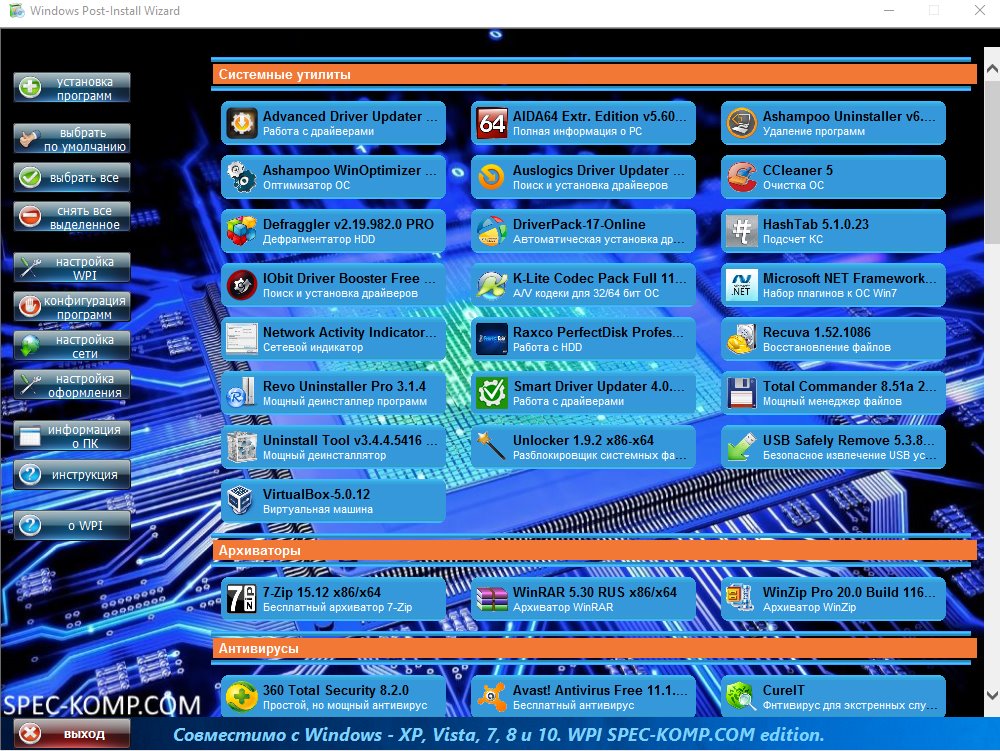Click the Revo Uninstaller Pro icon
The image size is (1000, 751).
[242, 393]
